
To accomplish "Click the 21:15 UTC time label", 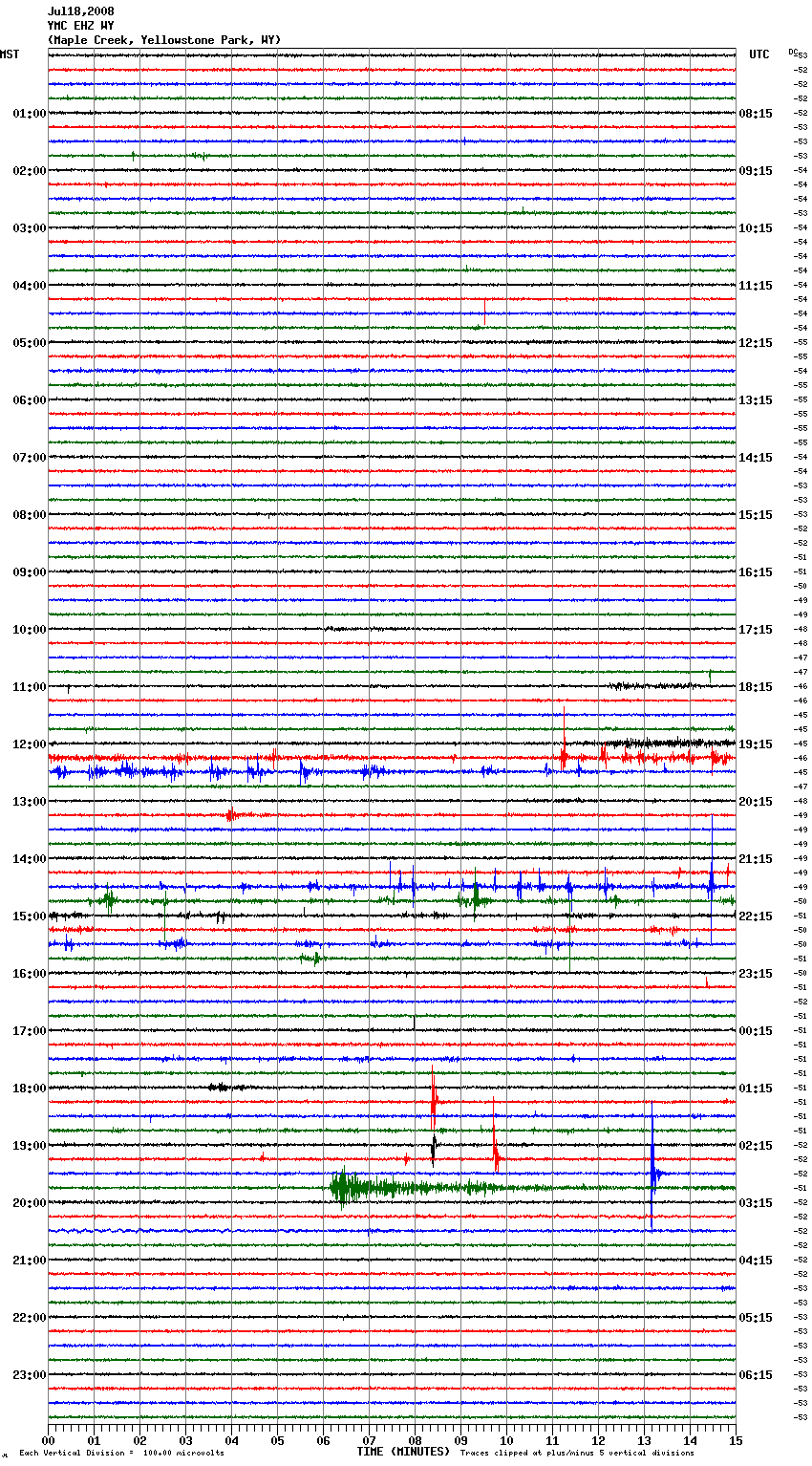I will [756, 859].
